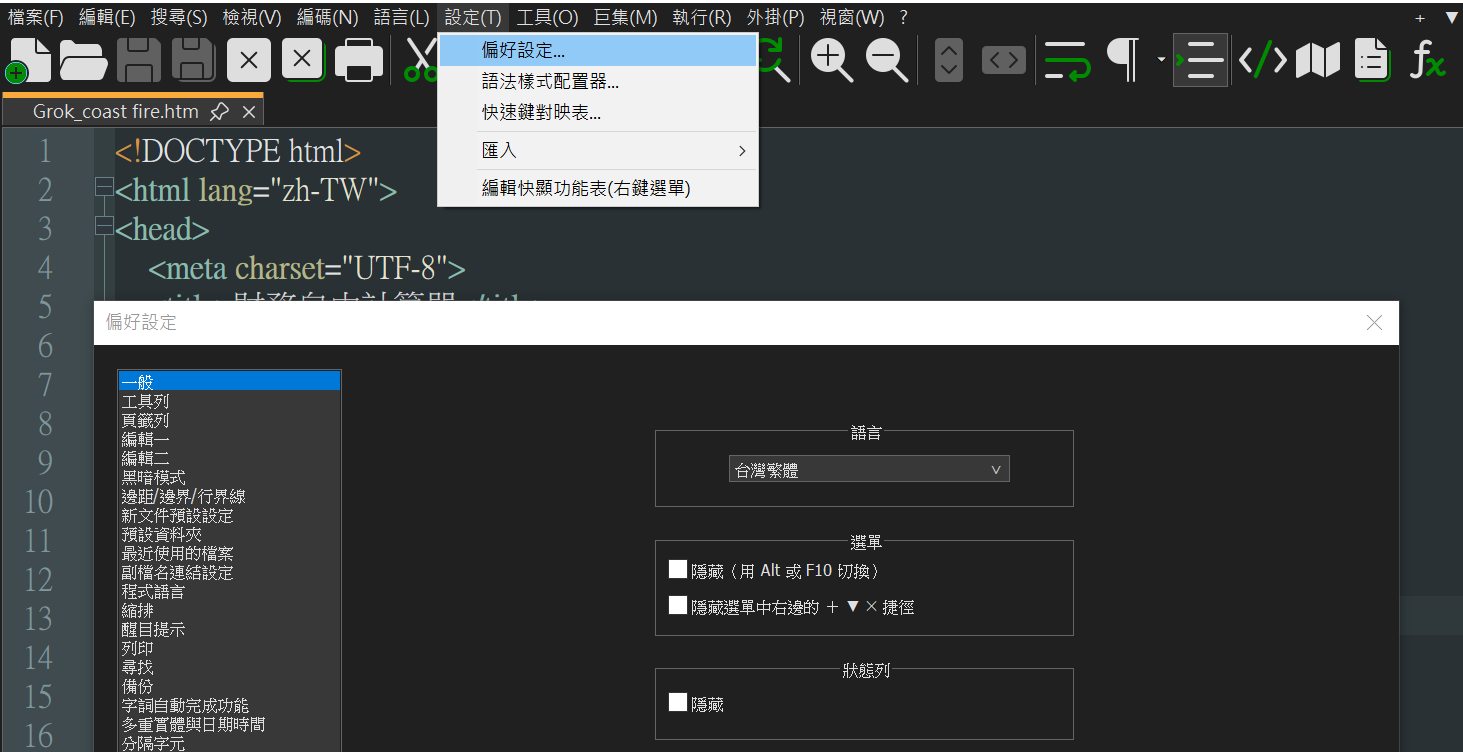The width and height of the screenshot is (1463, 752).
Task: Click the Open file folder icon
Action: pos(84,60)
